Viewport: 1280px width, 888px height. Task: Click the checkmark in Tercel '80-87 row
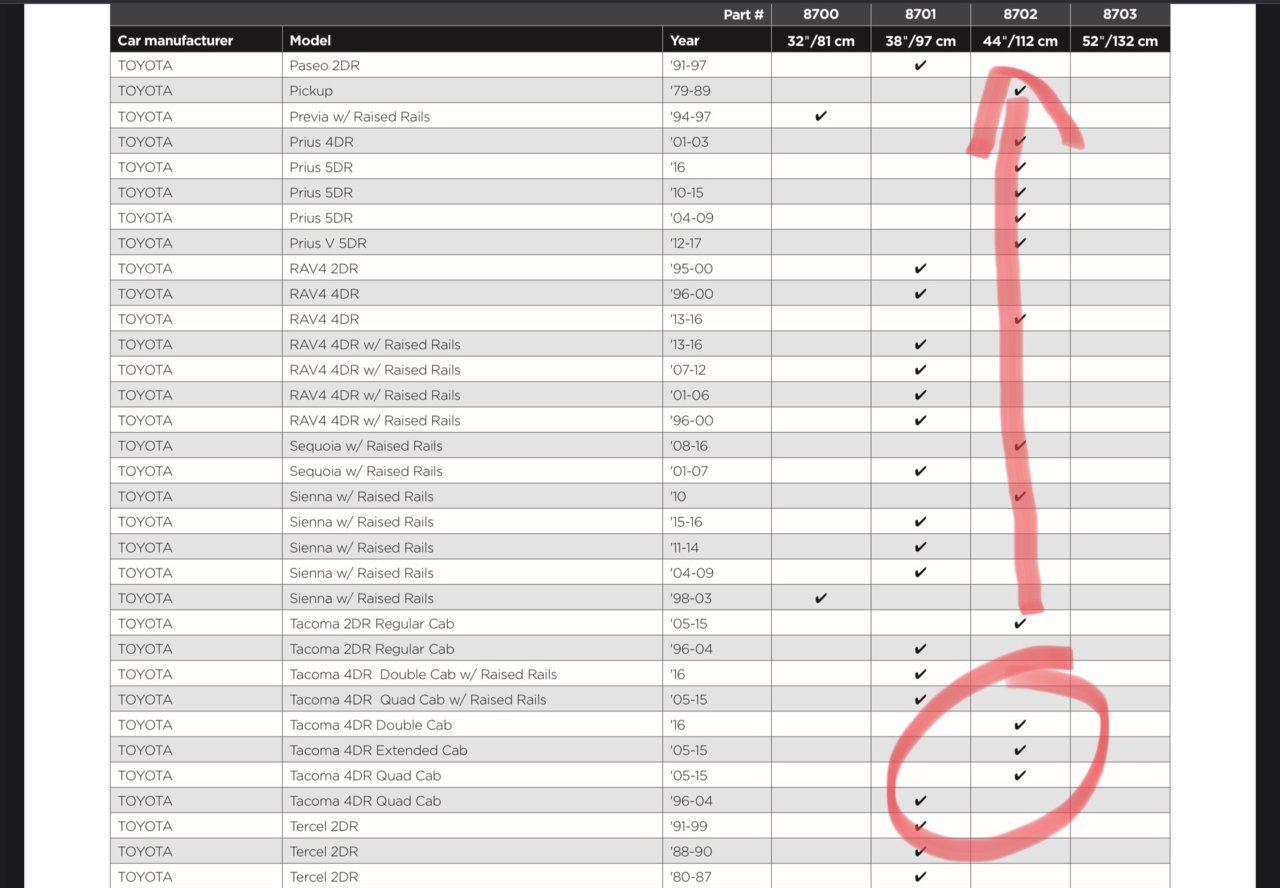[921, 877]
